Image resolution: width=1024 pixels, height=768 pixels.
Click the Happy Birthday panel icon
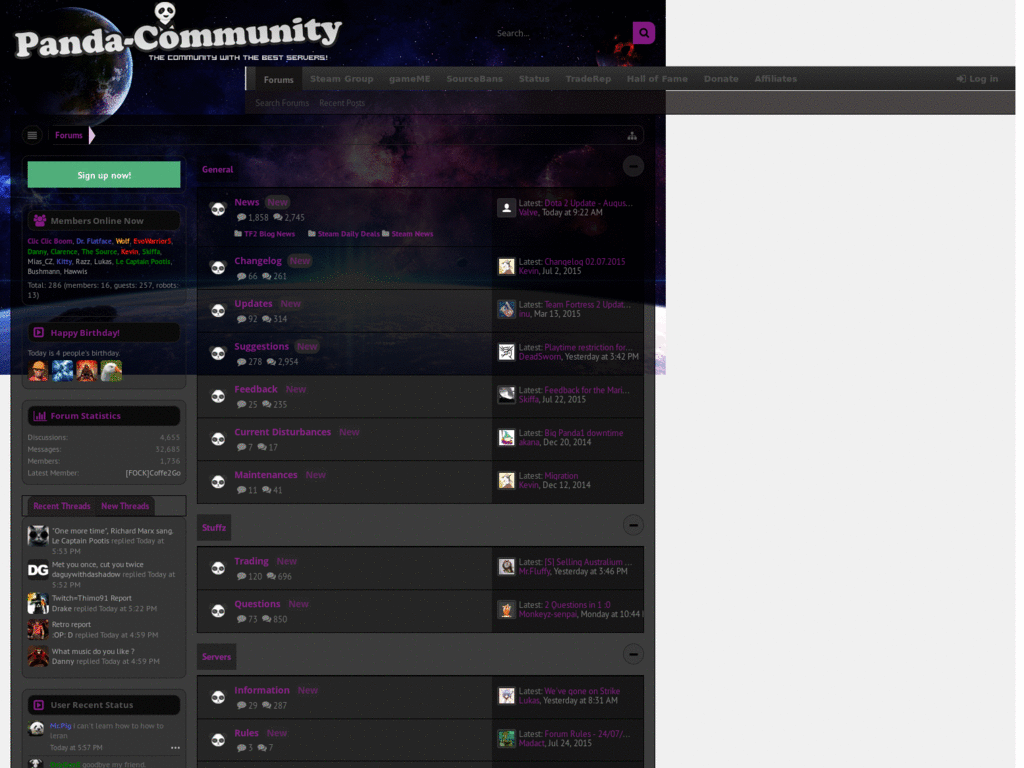[38, 332]
